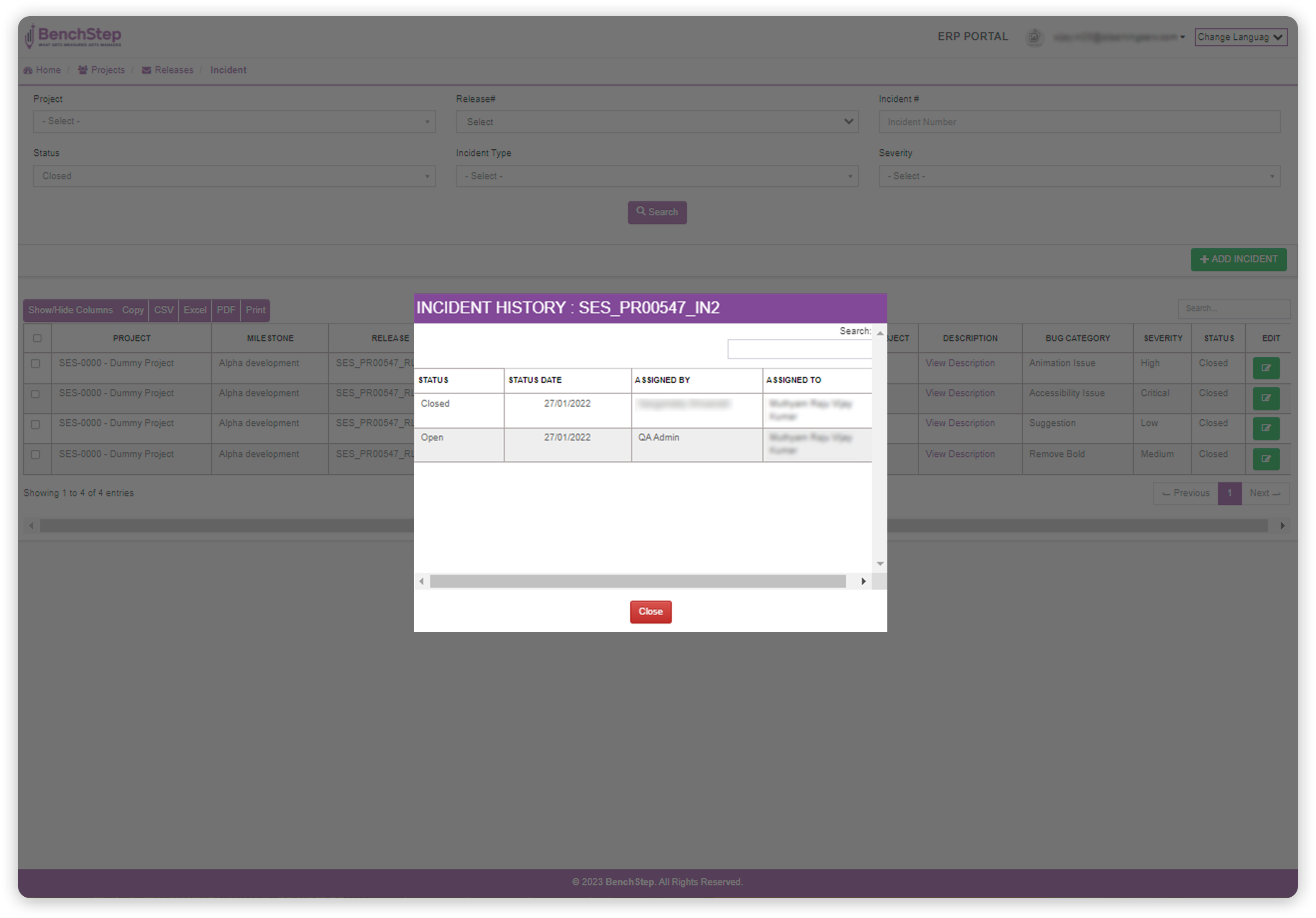
Task: Click the BenchStep logo
Action: click(73, 36)
